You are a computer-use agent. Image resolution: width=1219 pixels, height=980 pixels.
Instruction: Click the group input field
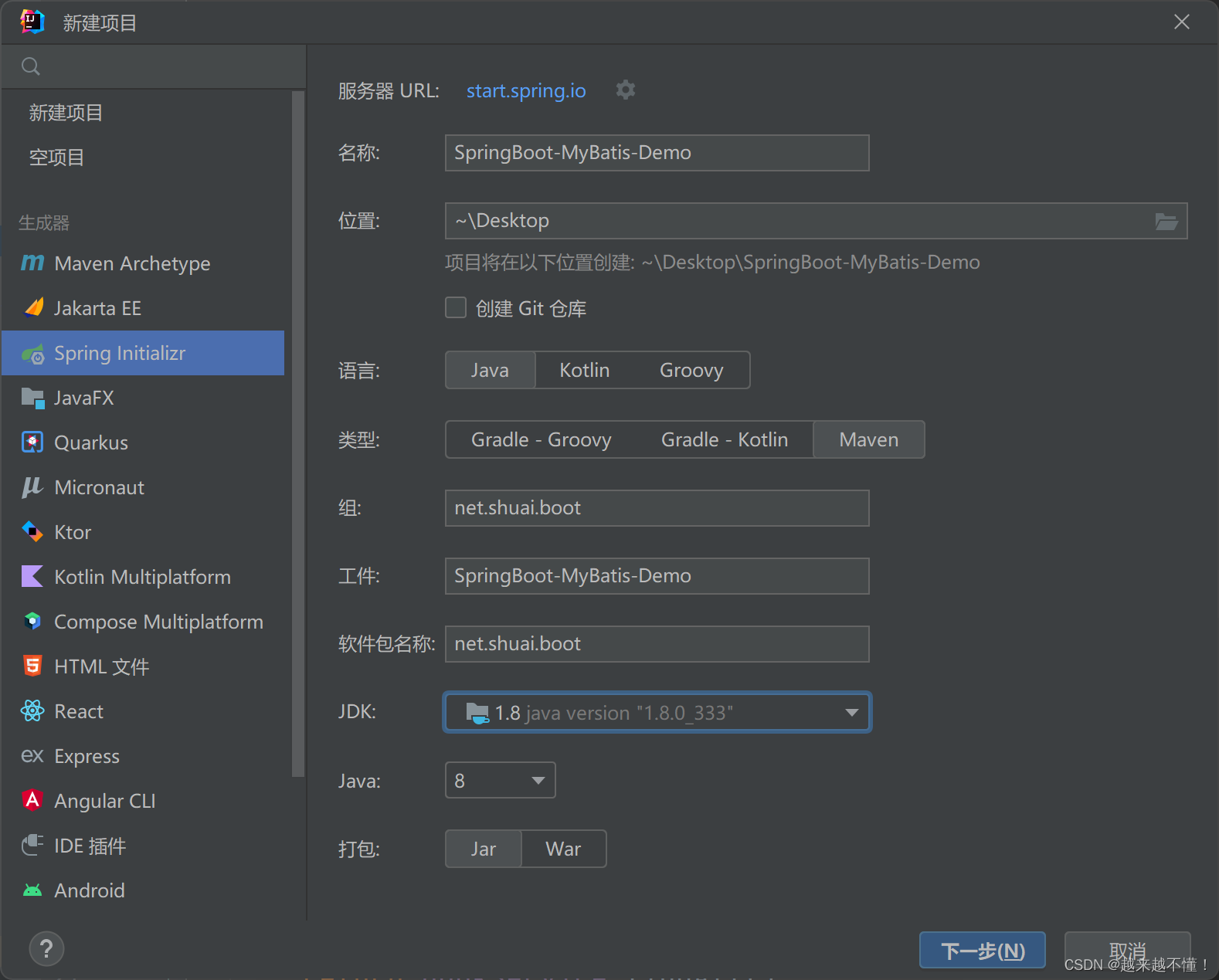657,508
